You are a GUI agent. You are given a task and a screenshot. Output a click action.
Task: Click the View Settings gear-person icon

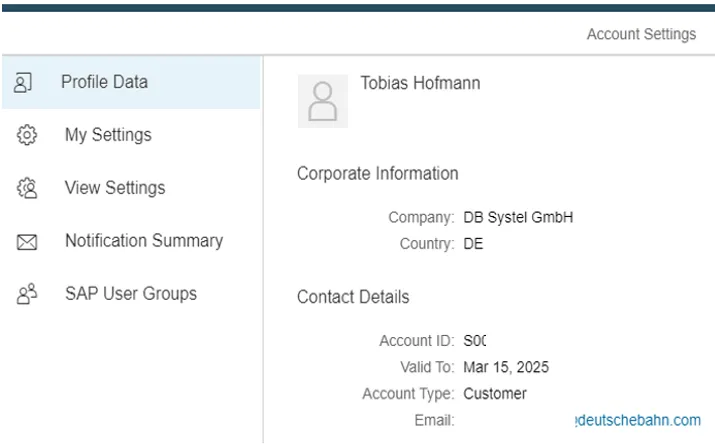pos(27,188)
